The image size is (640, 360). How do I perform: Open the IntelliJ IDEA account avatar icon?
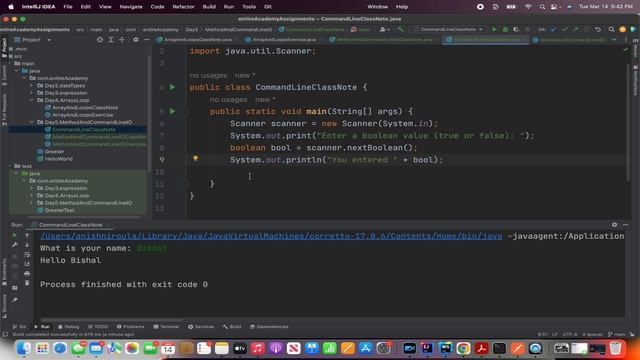(622, 29)
